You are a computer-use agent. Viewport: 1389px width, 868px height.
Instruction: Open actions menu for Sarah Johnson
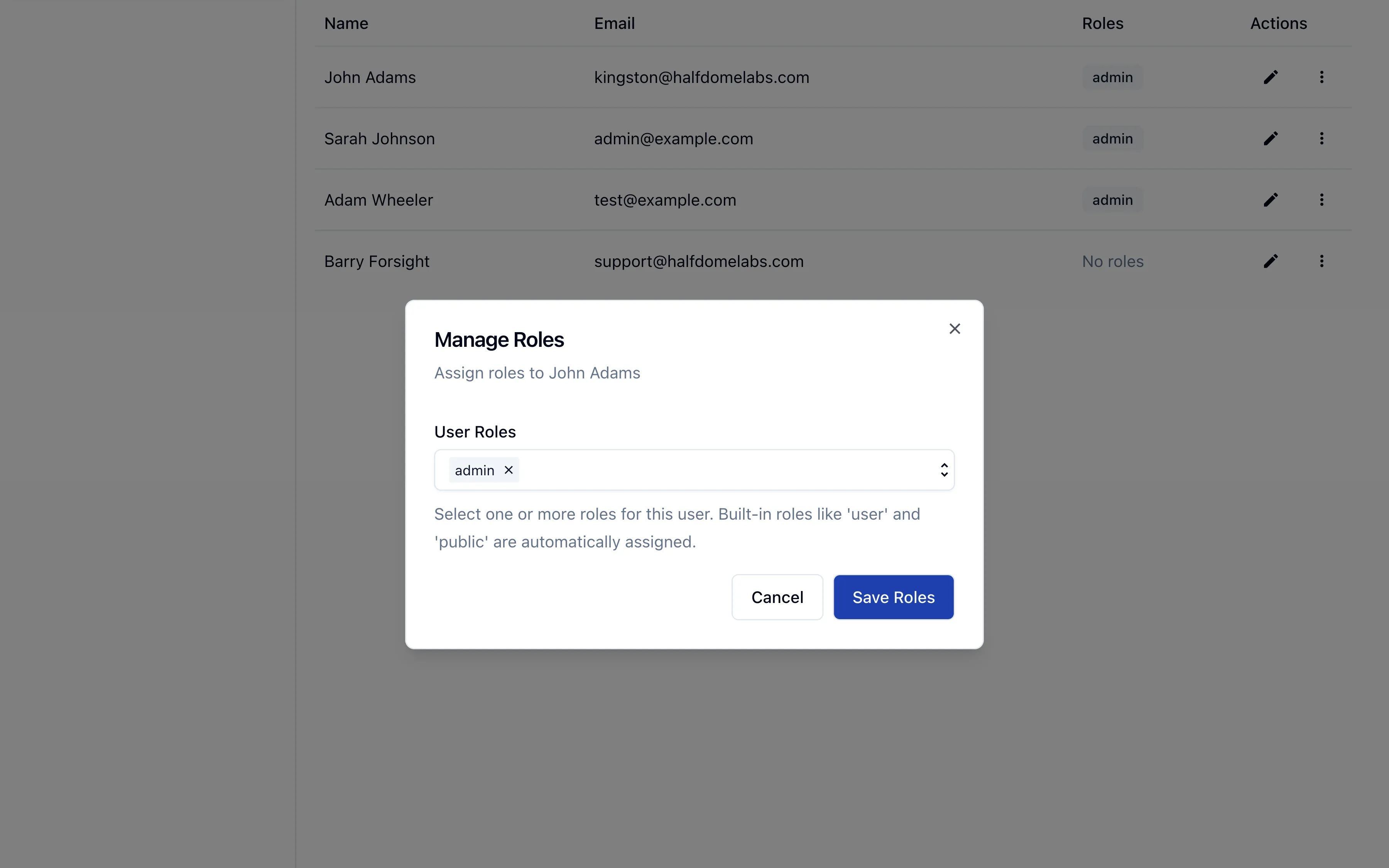(1322, 138)
